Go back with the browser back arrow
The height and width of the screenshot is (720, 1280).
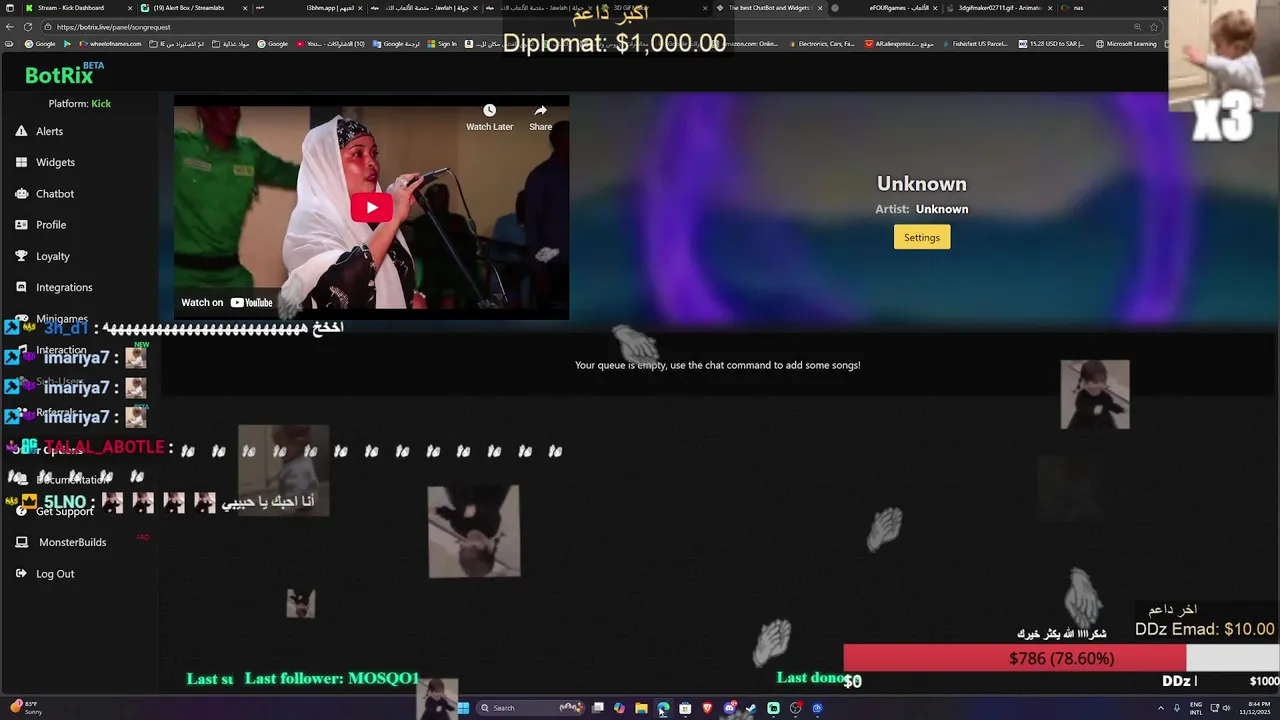click(x=10, y=27)
